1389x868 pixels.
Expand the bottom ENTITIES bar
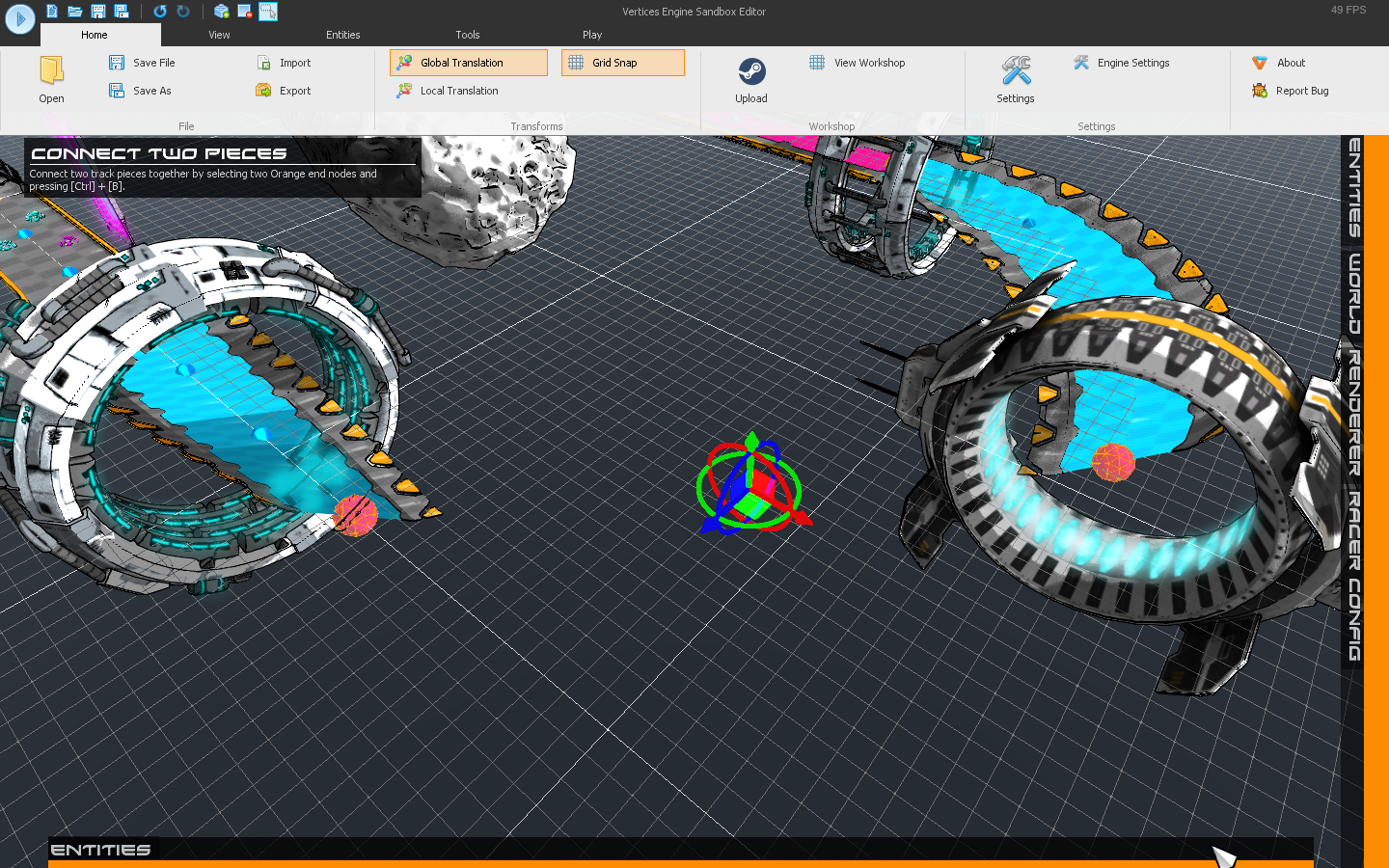(x=100, y=850)
